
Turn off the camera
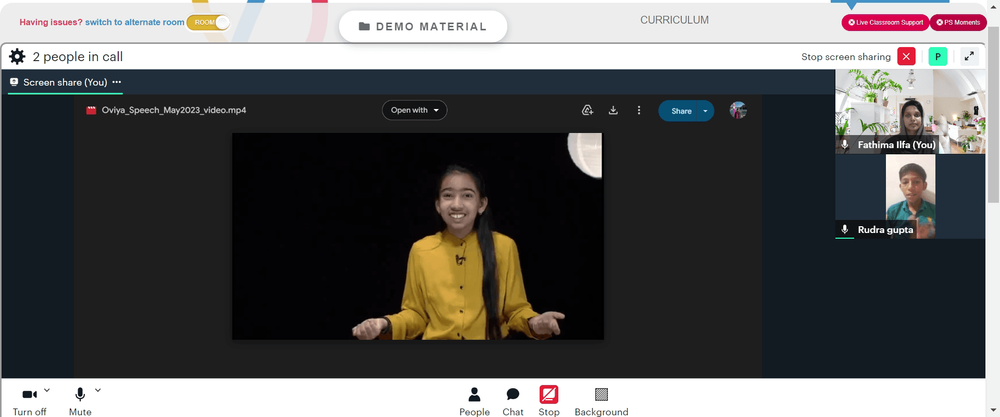(x=29, y=402)
